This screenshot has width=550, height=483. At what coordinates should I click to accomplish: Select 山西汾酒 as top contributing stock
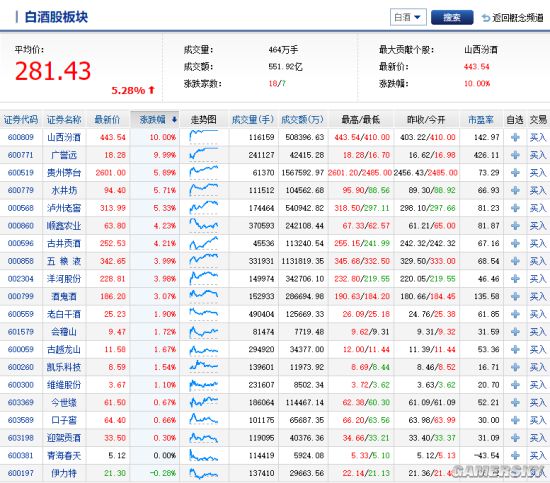(x=481, y=50)
